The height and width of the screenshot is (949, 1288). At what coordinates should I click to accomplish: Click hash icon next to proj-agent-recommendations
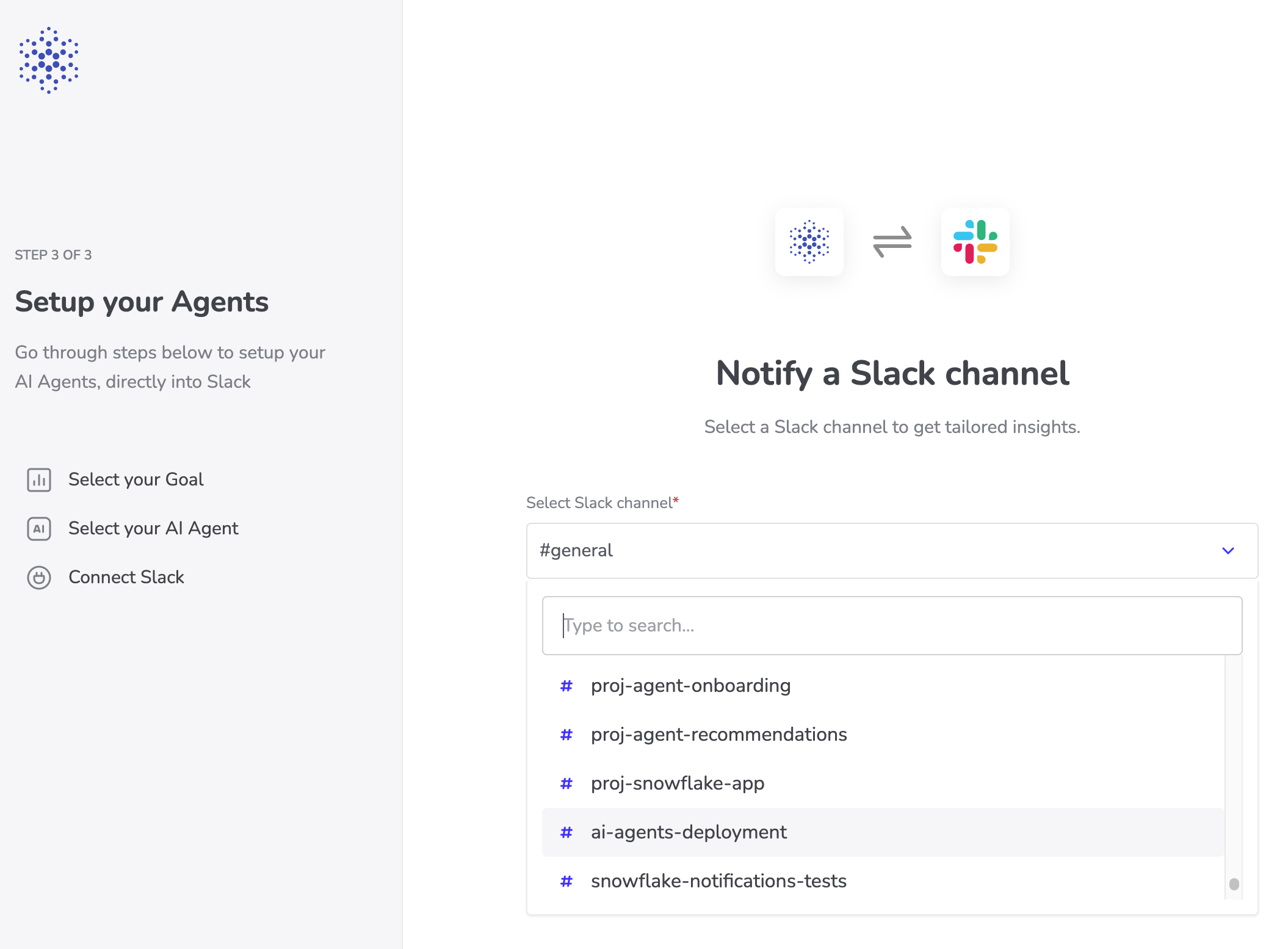(x=566, y=735)
